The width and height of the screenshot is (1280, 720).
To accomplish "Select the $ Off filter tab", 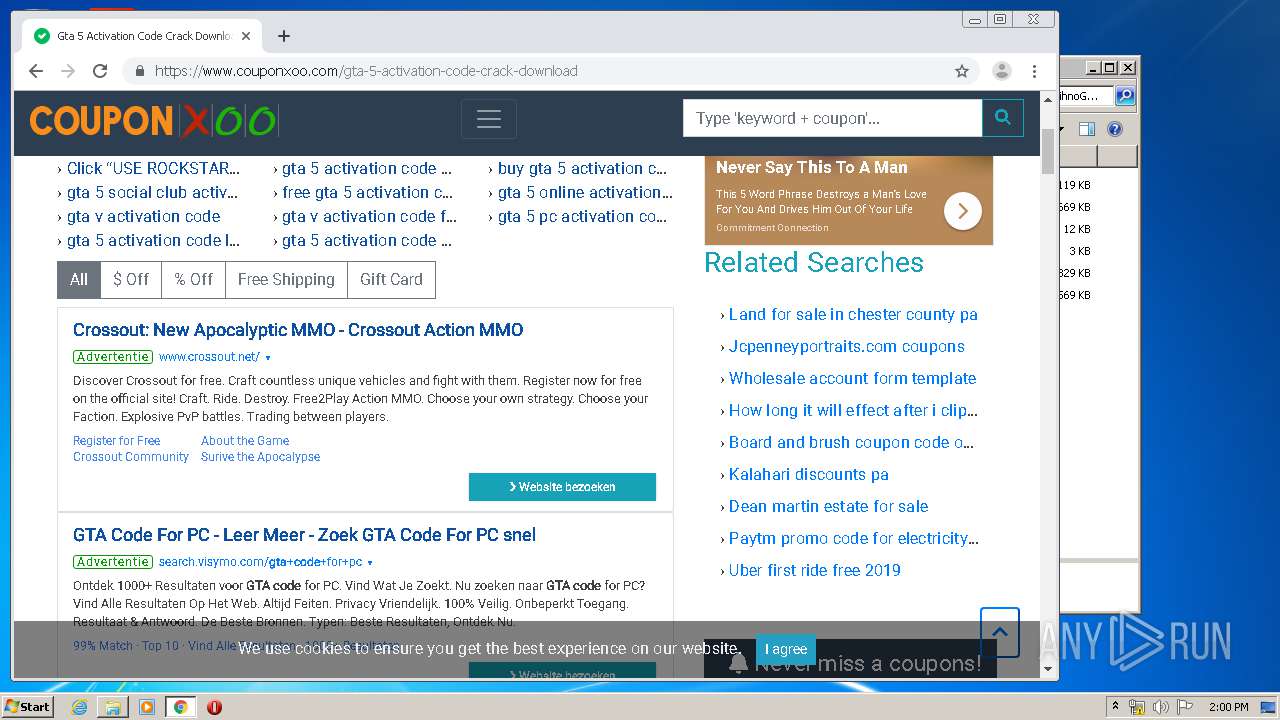I will (131, 280).
